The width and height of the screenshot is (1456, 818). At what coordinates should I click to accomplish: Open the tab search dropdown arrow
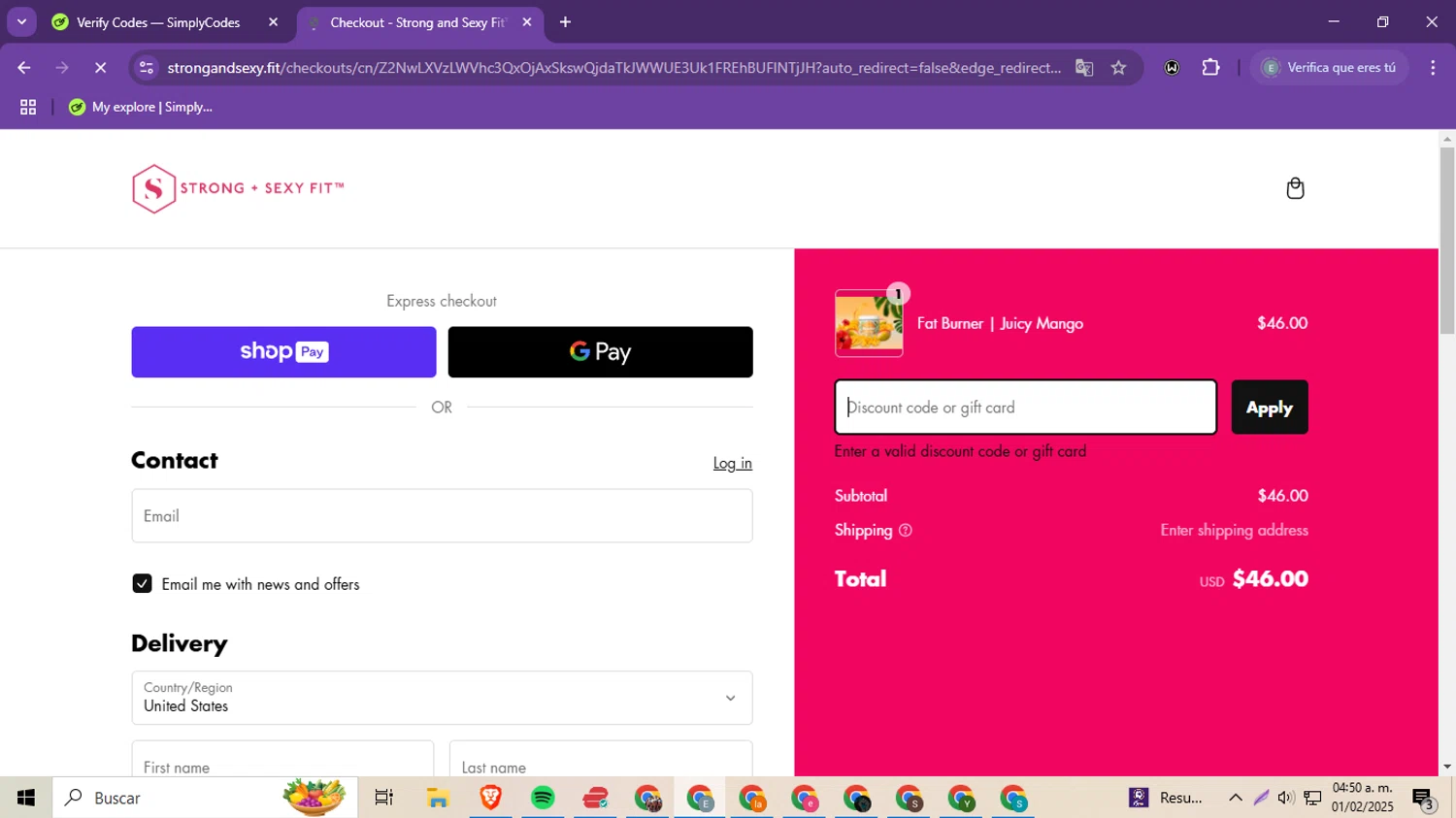(x=21, y=22)
